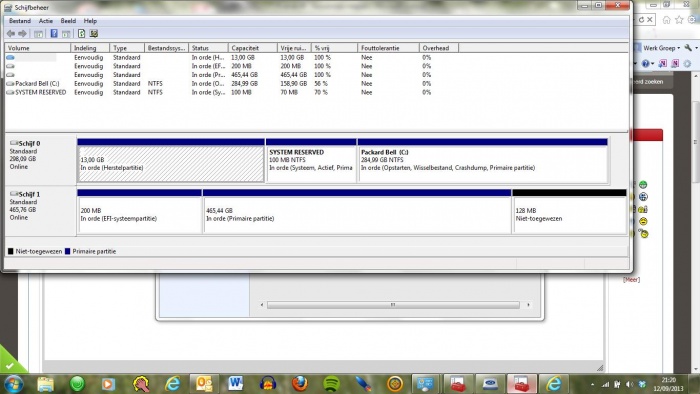Click the black Niet-toegewezen legend swatch
This screenshot has width=700, height=394.
coord(11,251)
